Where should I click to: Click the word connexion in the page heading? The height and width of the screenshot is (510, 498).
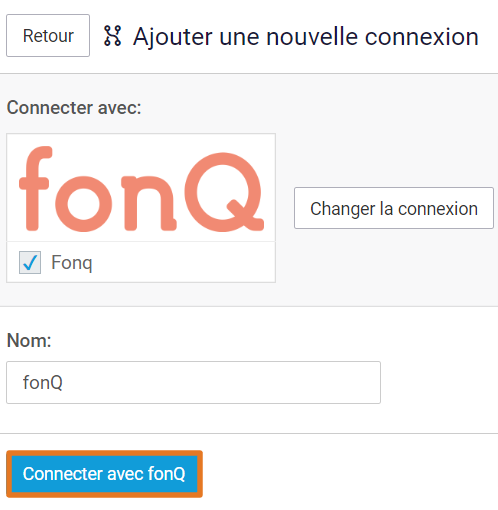point(422,36)
